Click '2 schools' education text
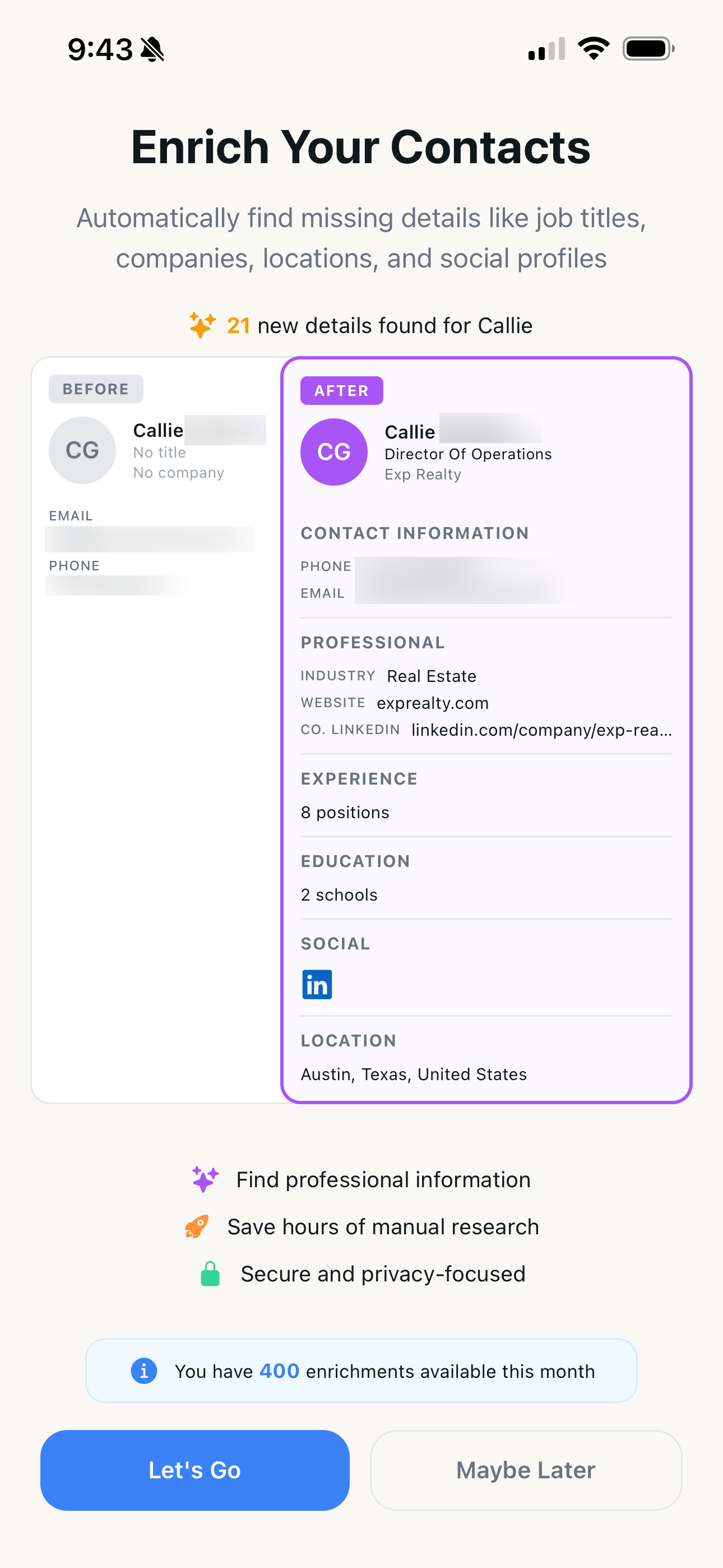 (339, 895)
